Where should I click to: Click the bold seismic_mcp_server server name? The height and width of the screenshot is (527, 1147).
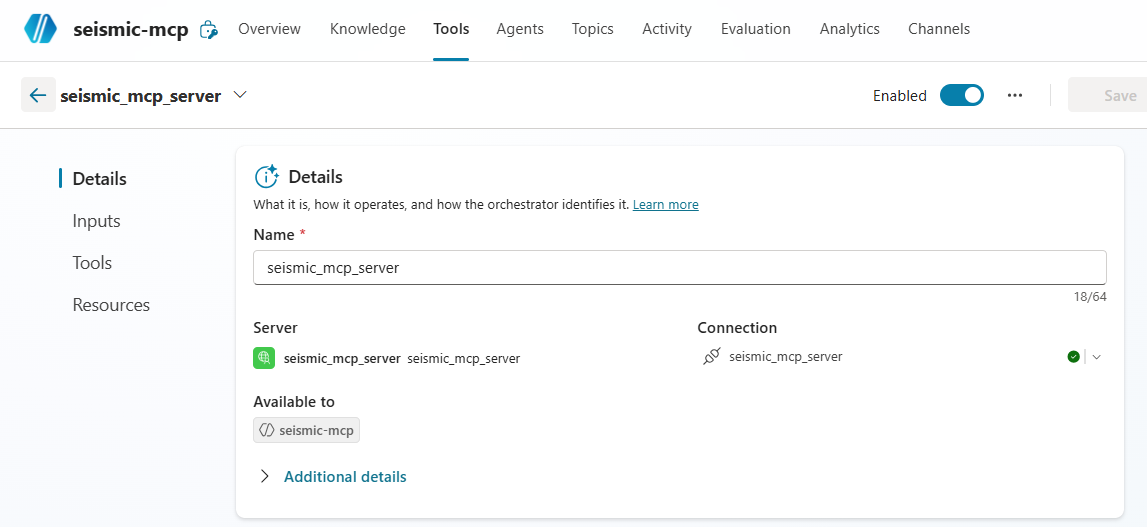(x=342, y=359)
